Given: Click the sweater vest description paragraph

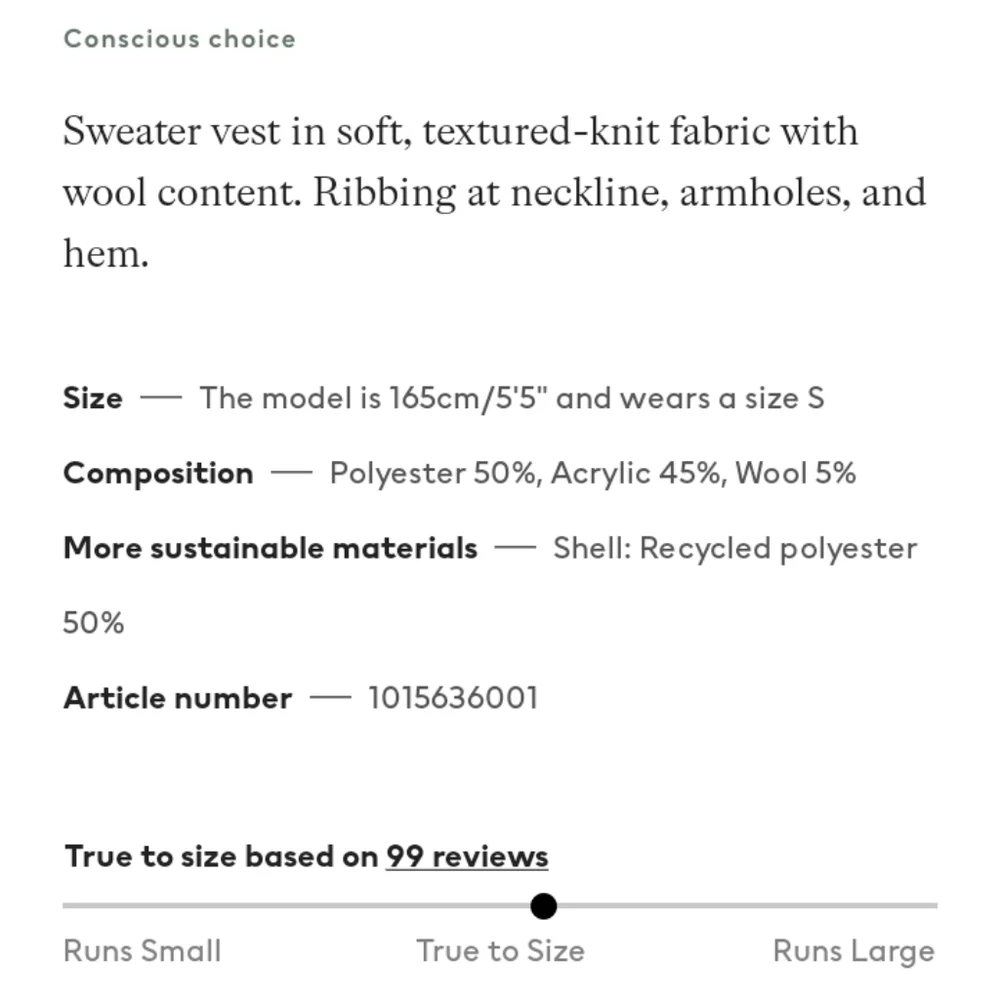Looking at the screenshot, I should [494, 192].
